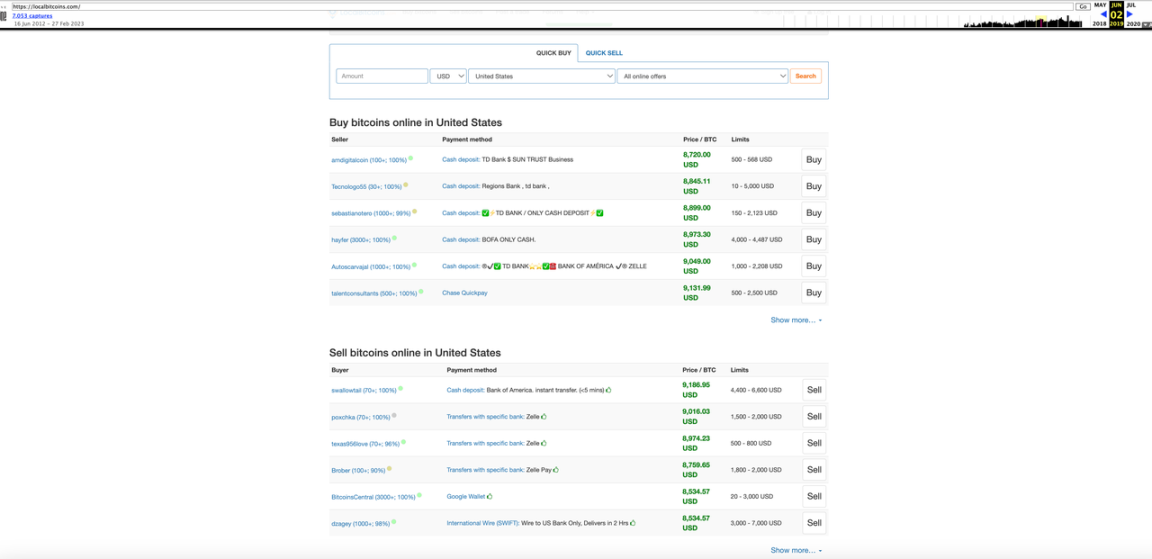Click the Wayback next capture arrow
Screen dimensions: 1152x559
click(1130, 14)
